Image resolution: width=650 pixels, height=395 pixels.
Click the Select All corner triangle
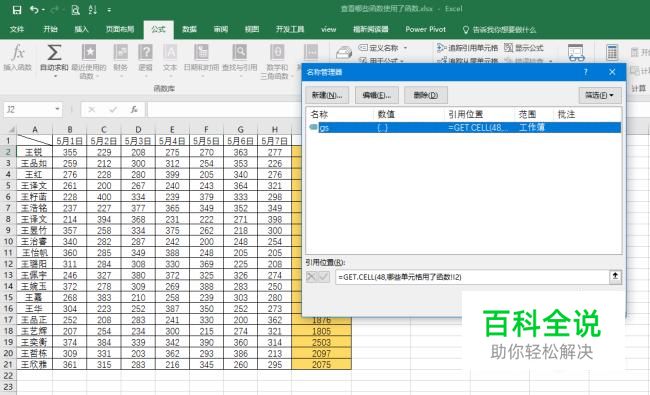click(x=12, y=129)
